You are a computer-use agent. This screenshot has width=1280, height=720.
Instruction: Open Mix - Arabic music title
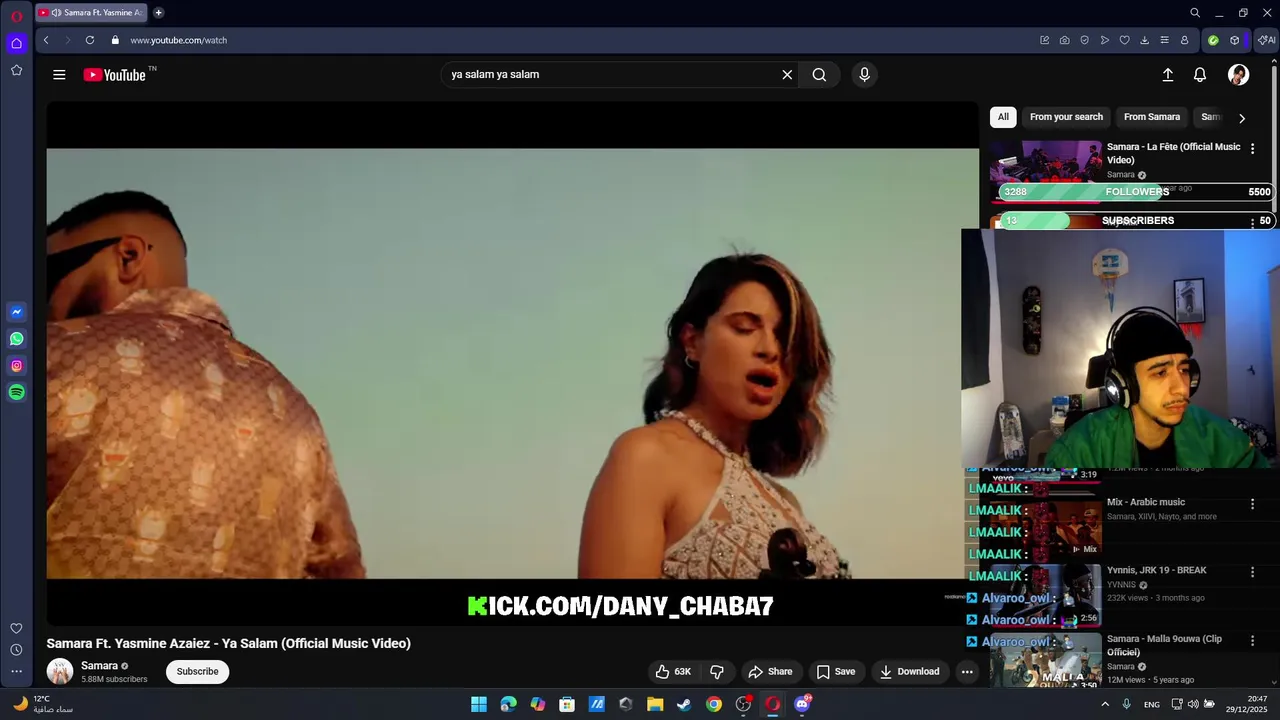pos(1146,502)
